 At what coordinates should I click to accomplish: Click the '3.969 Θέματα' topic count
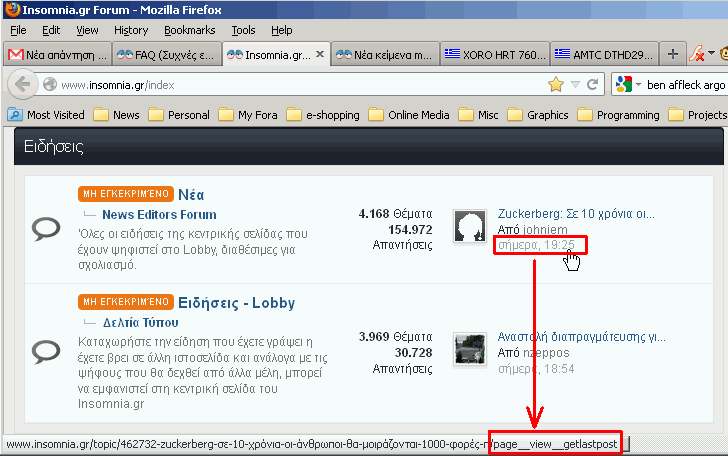[395, 337]
